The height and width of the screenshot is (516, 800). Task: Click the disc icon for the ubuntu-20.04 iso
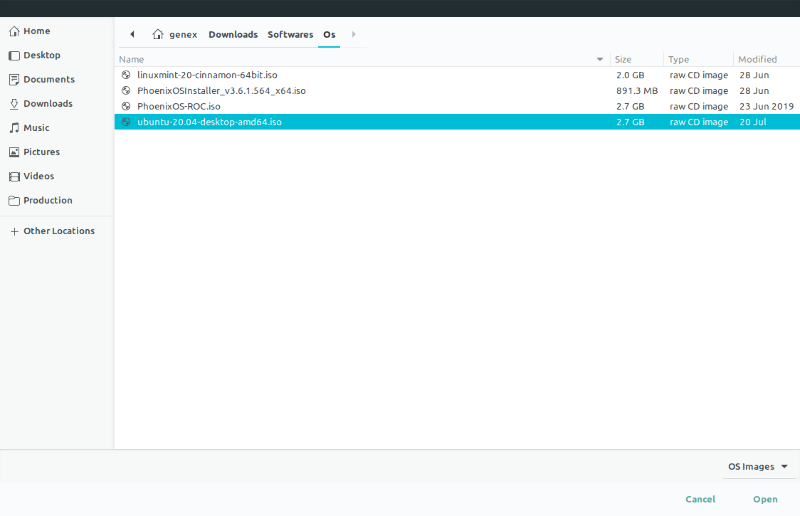[126, 122]
